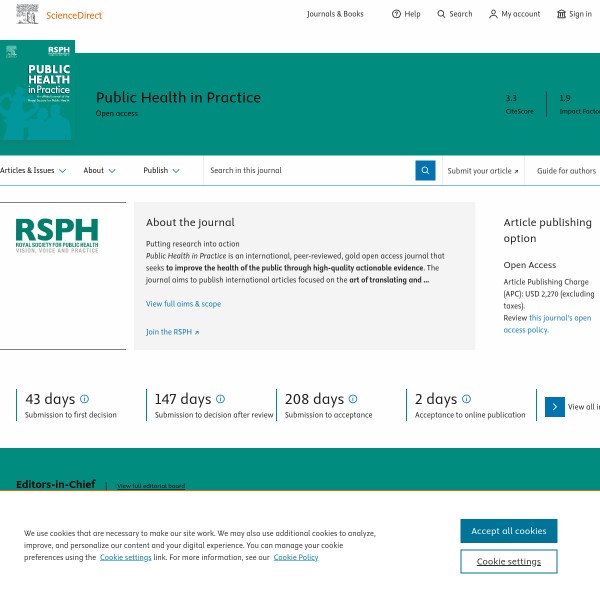Click info icon next to 43 days

point(84,399)
